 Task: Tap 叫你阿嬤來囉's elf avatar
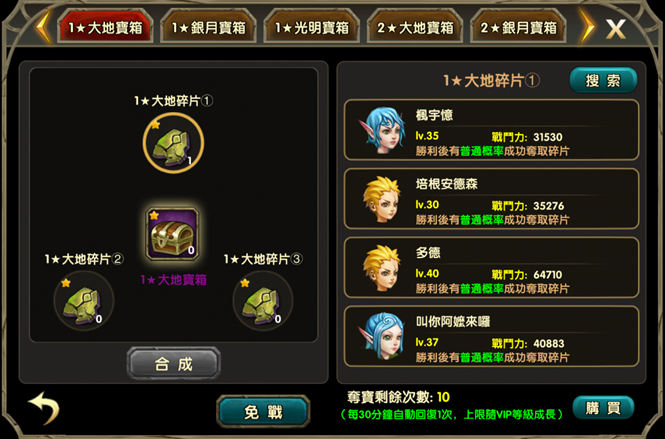pyautogui.click(x=381, y=336)
